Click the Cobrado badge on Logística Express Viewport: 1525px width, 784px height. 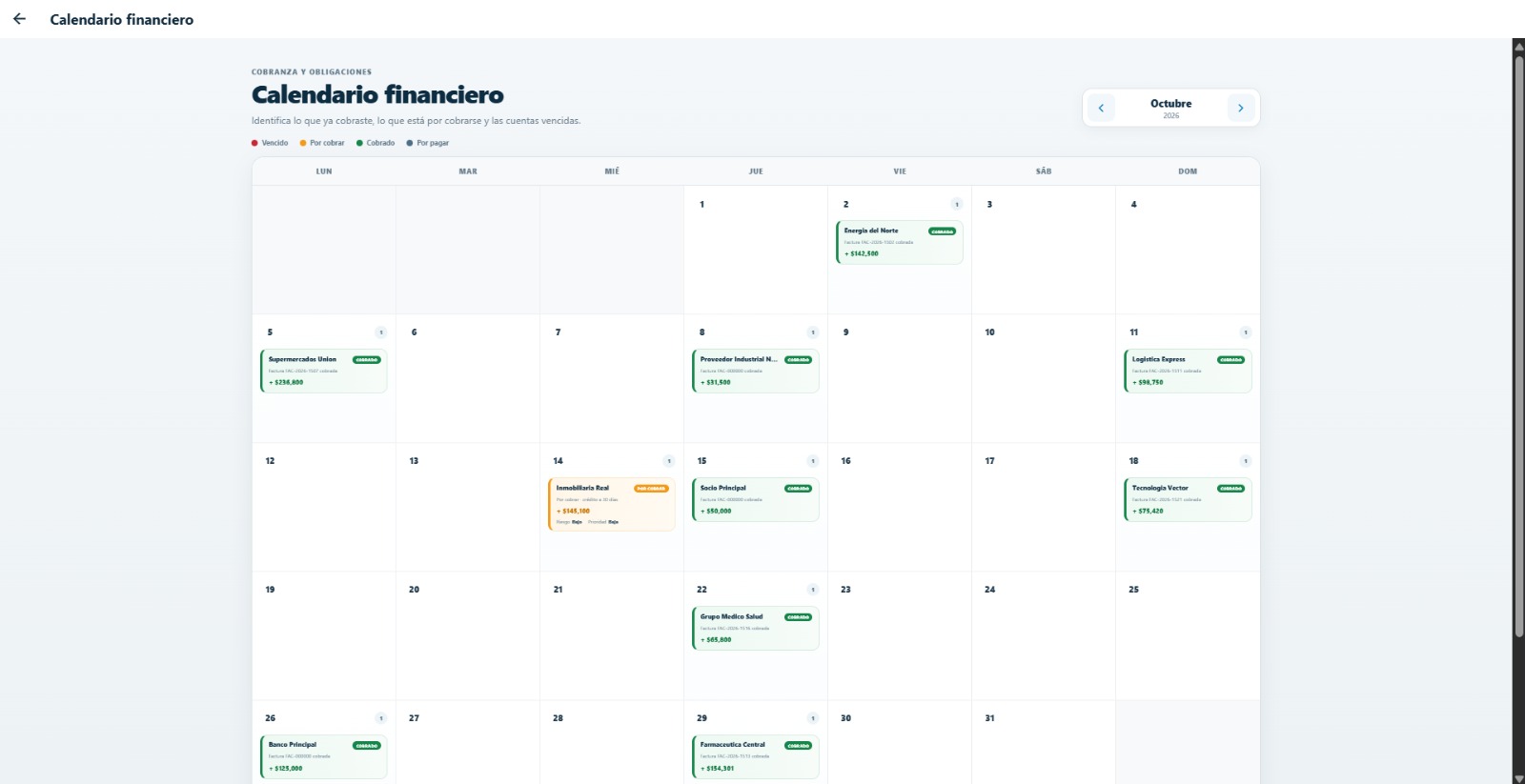click(x=1230, y=360)
